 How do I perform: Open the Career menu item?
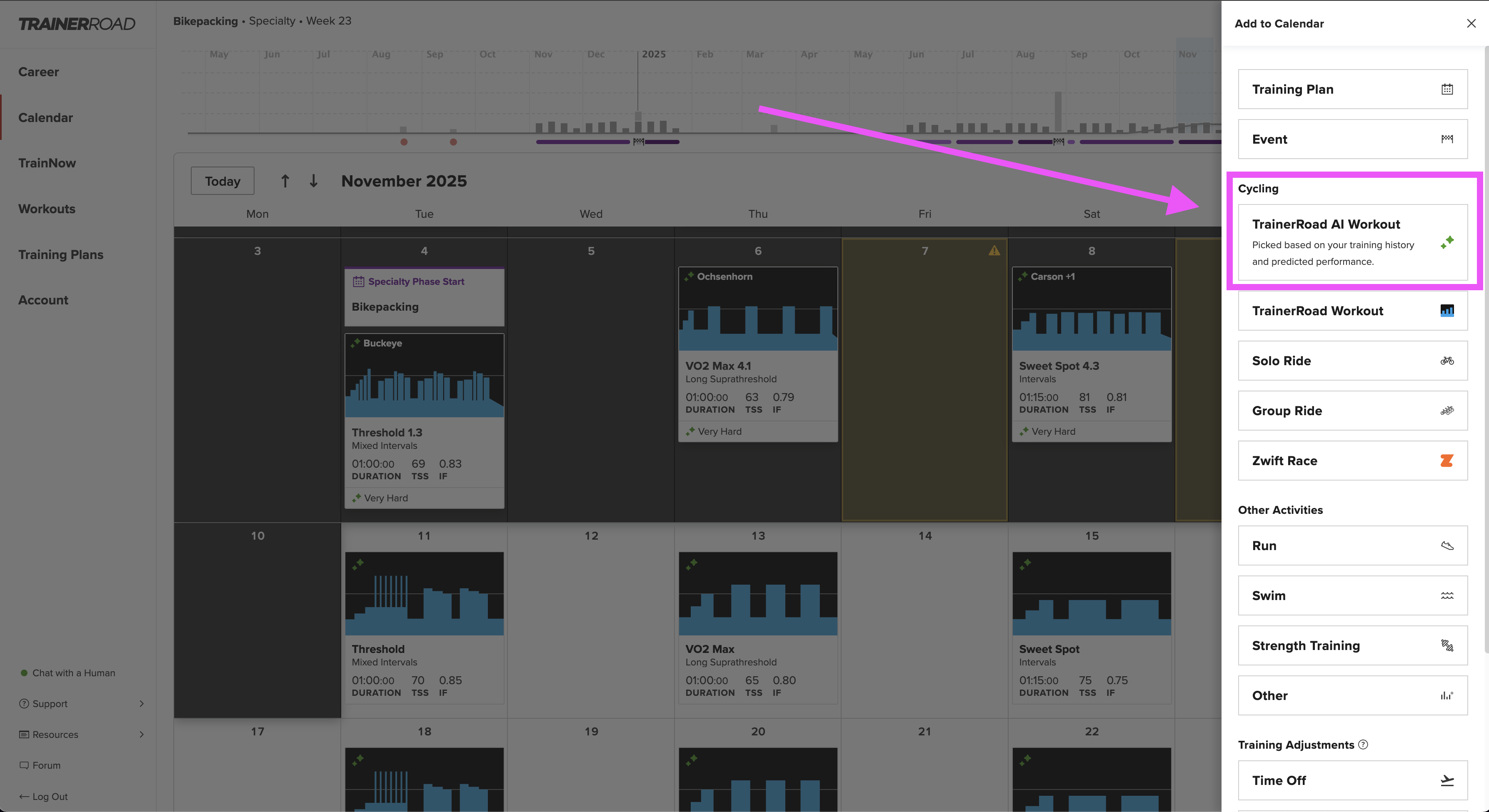(x=39, y=72)
